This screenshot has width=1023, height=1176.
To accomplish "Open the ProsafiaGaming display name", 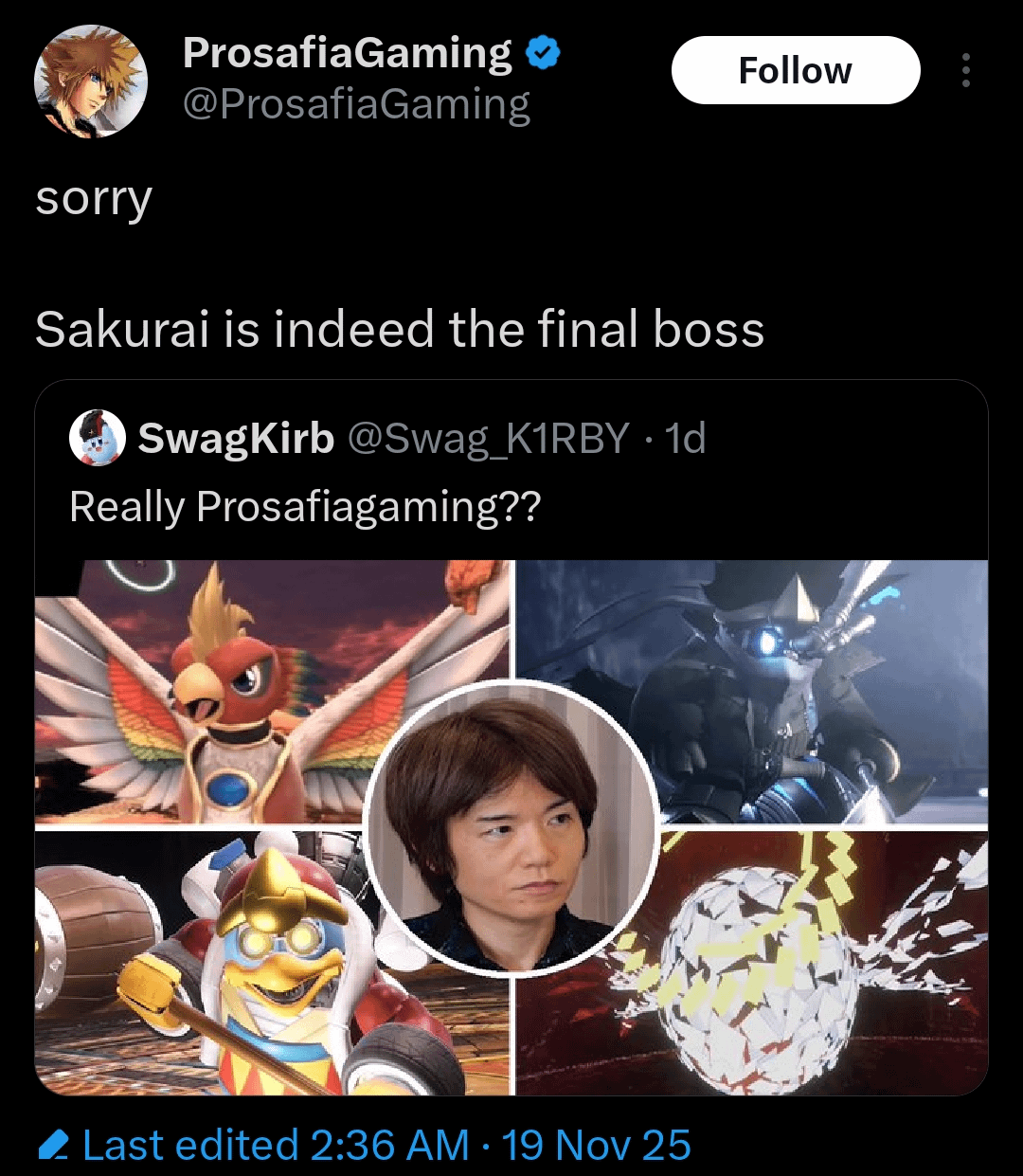I will point(347,53).
